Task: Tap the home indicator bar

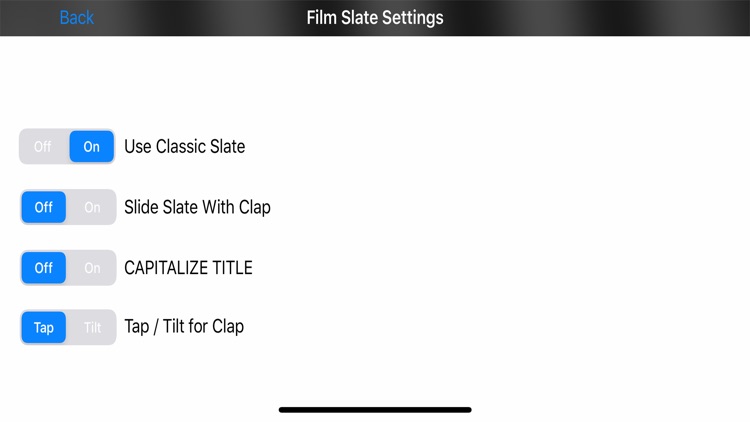Action: coord(375,409)
